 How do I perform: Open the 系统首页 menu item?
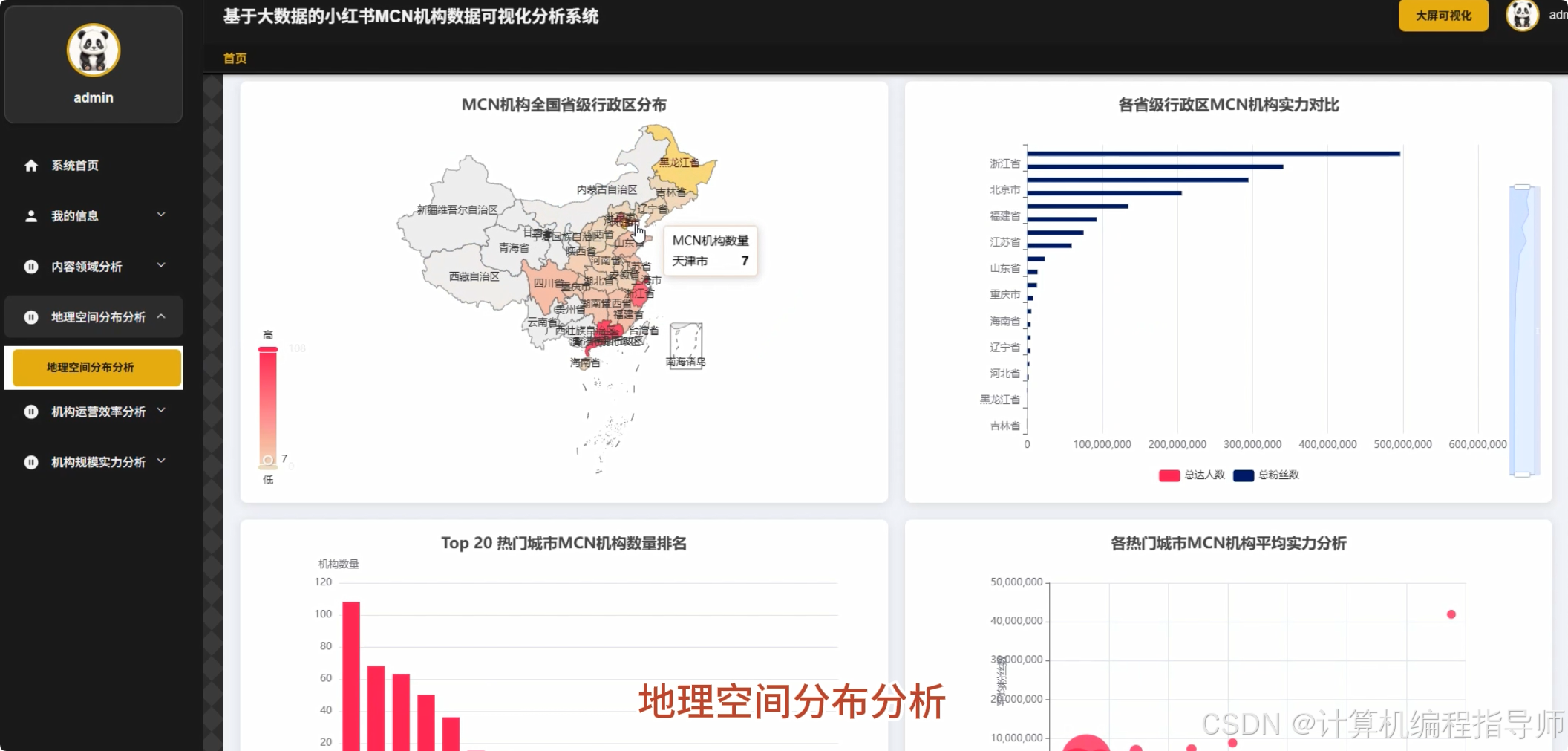point(94,166)
